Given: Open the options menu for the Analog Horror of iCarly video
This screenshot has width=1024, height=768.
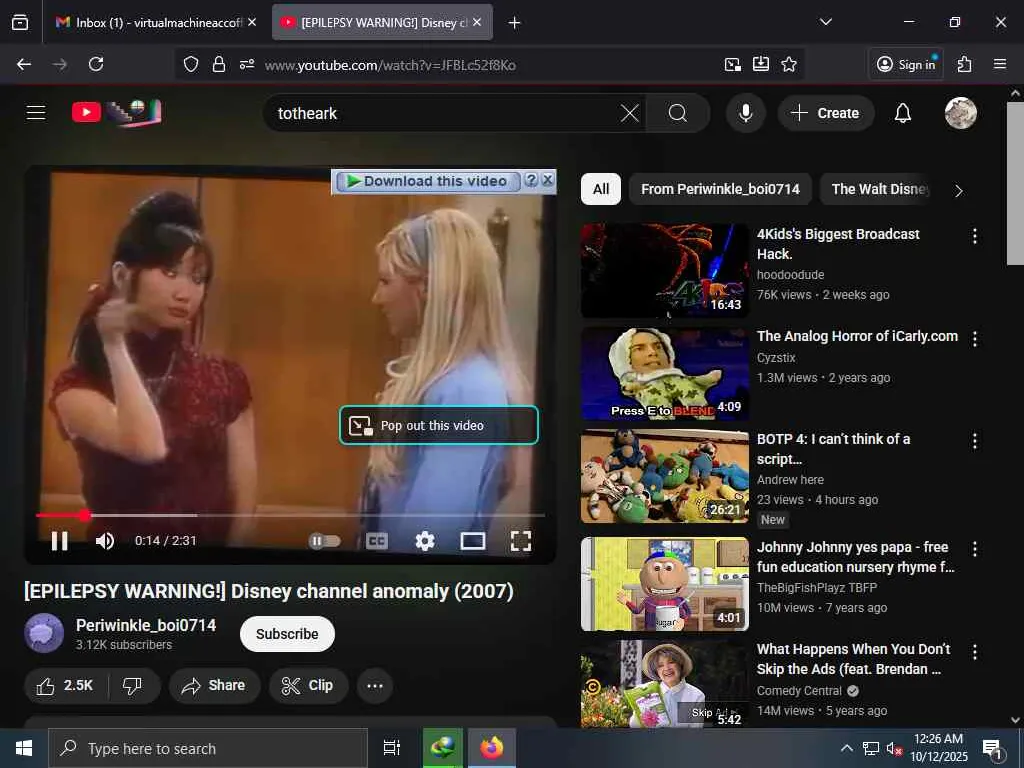Looking at the screenshot, I should (974, 338).
